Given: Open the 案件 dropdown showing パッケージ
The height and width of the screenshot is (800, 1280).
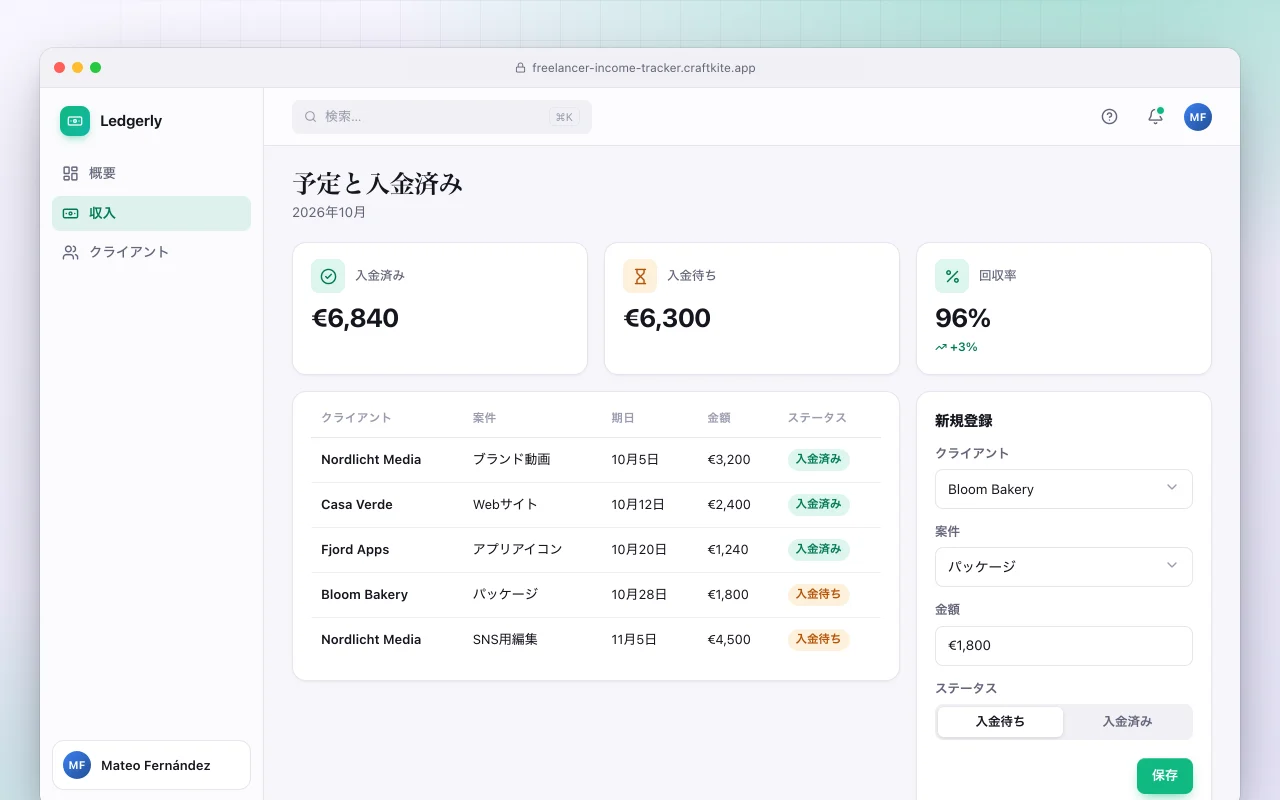Looking at the screenshot, I should pos(1064,567).
